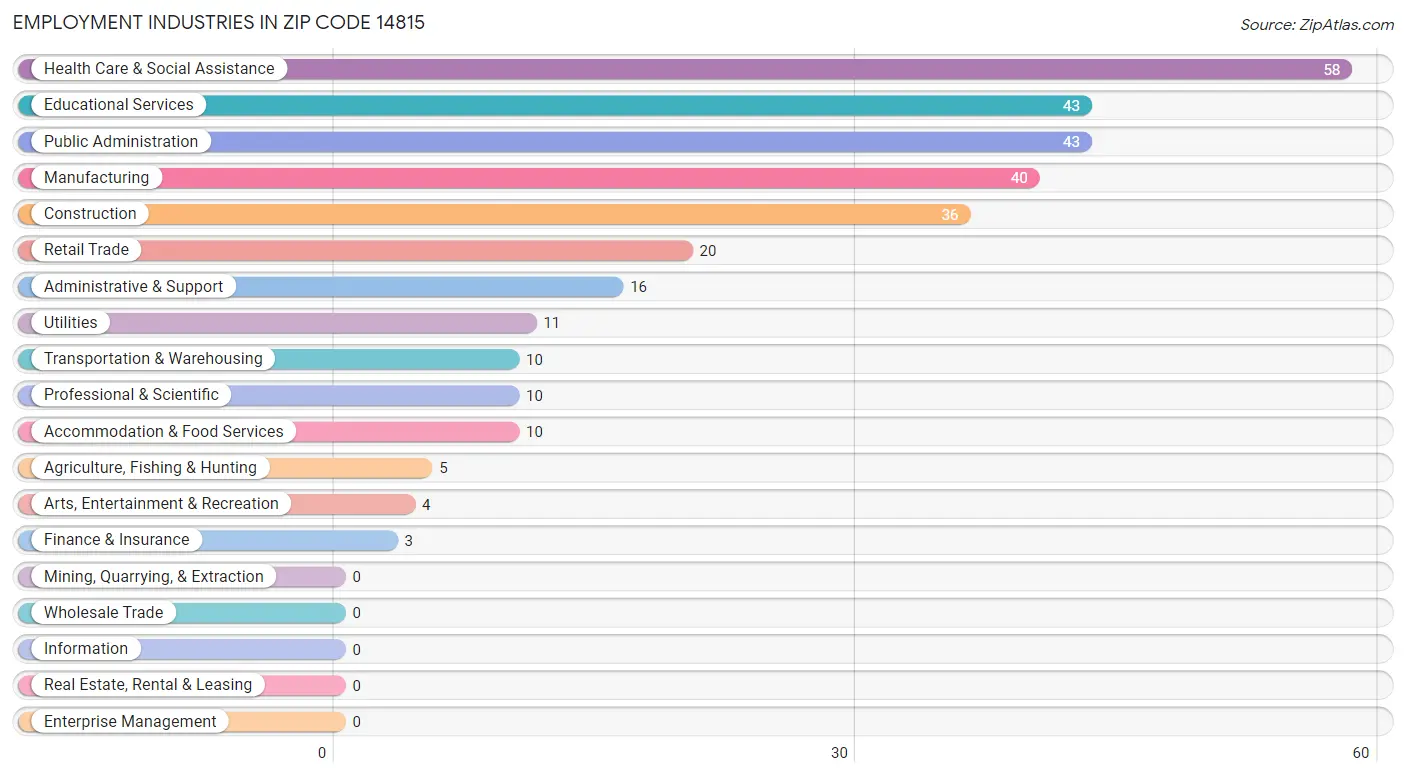The height and width of the screenshot is (776, 1406).
Task: Click the value 0 beside Information bar
Action: point(356,650)
